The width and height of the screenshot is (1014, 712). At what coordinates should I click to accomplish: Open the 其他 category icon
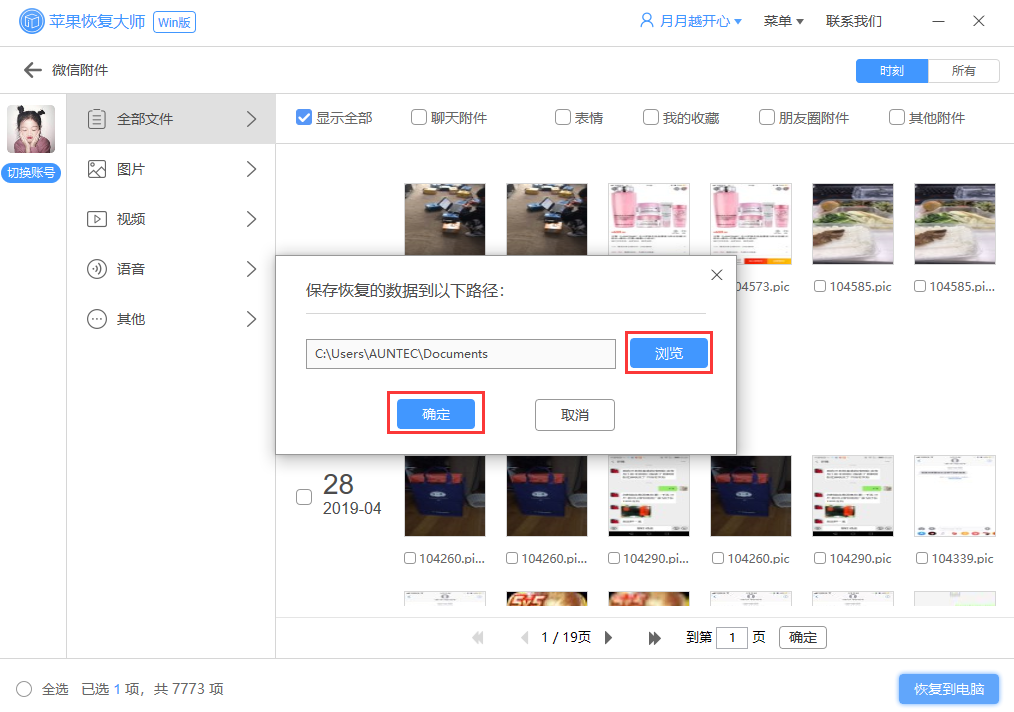click(97, 318)
